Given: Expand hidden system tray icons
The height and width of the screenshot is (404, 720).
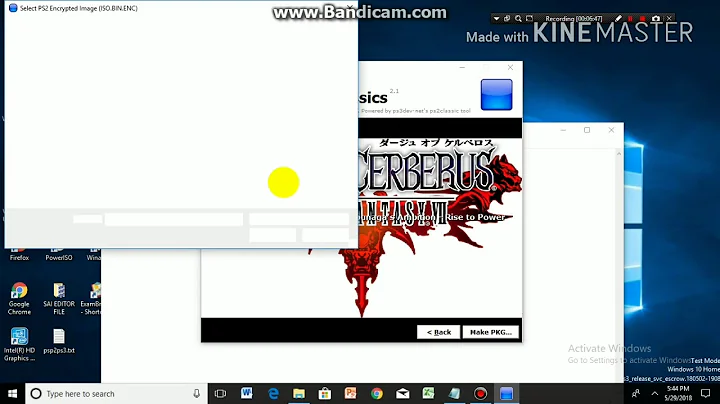Looking at the screenshot, I should coord(655,393).
